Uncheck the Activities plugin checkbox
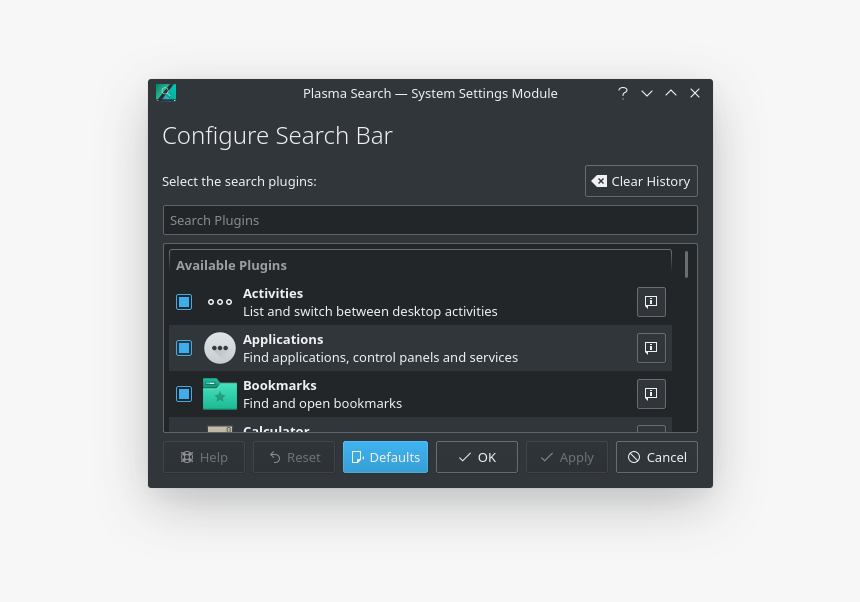Image resolution: width=860 pixels, height=602 pixels. (x=184, y=302)
